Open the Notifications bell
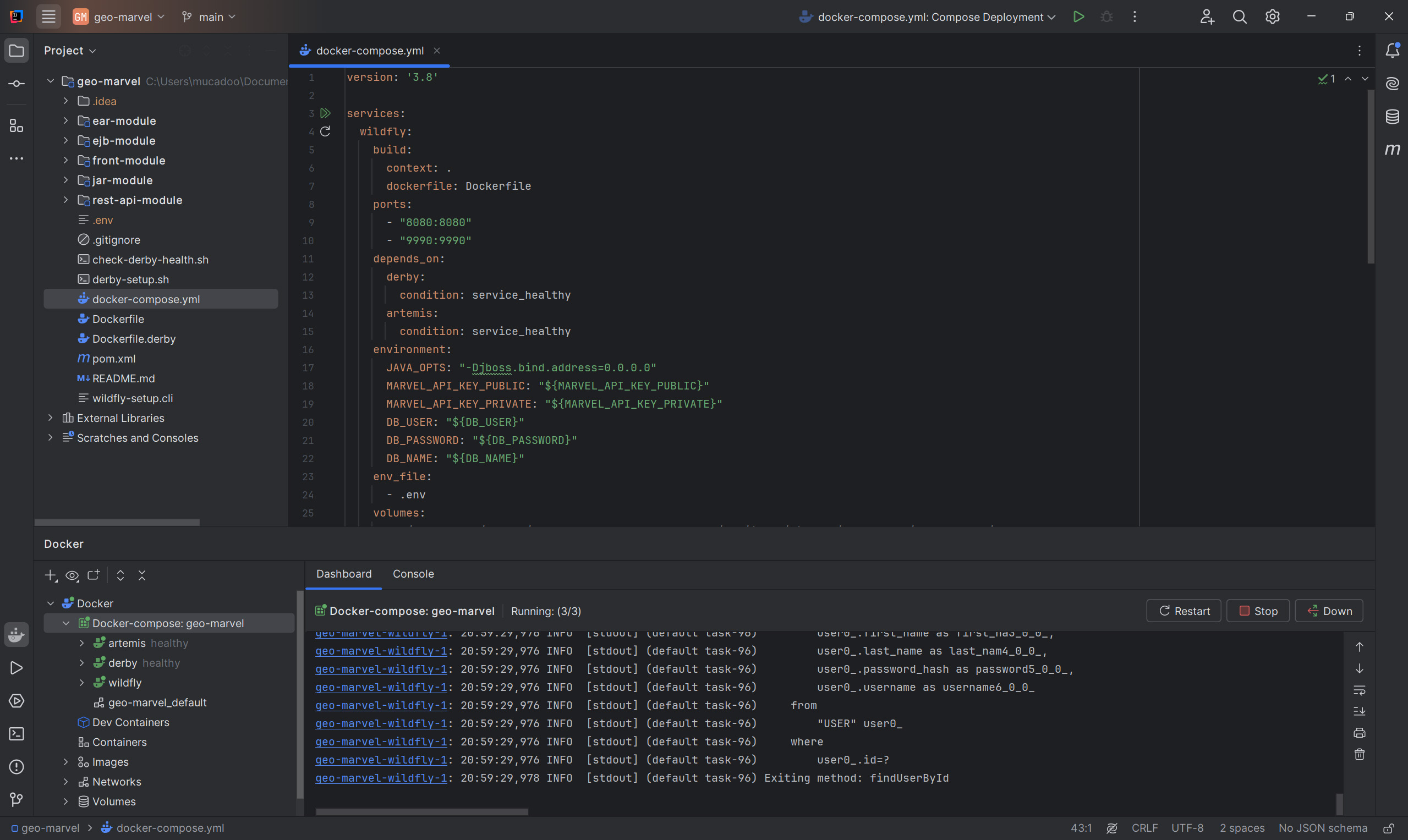1408x840 pixels. [1392, 51]
